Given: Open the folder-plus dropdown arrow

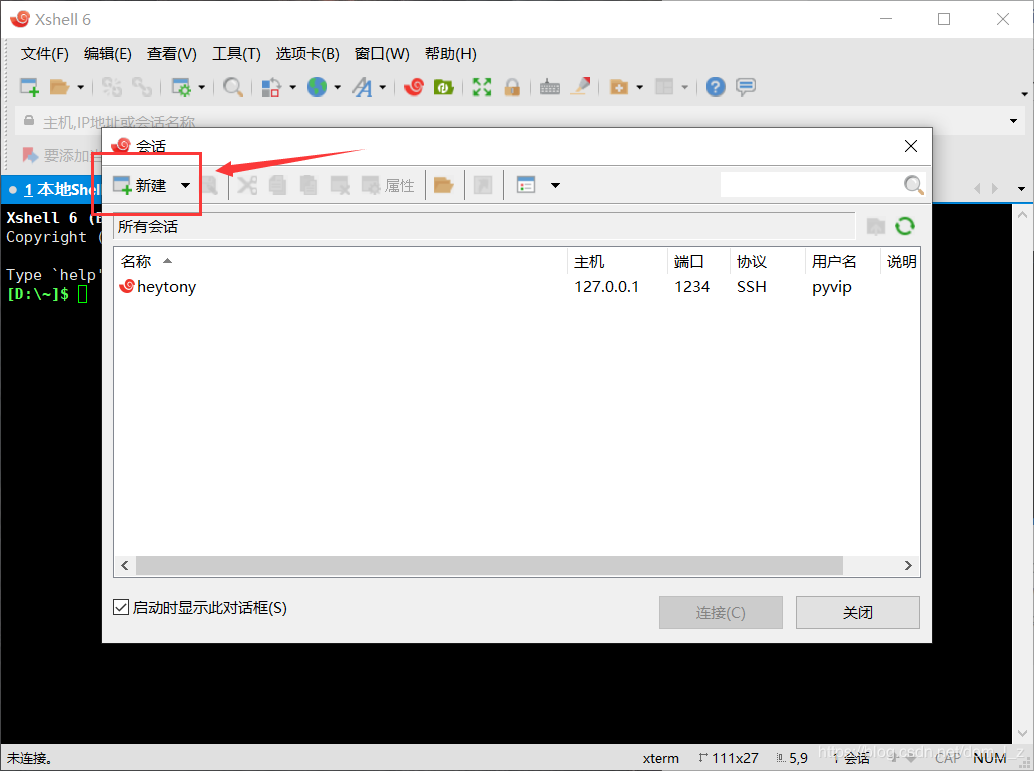Looking at the screenshot, I should pos(640,87).
